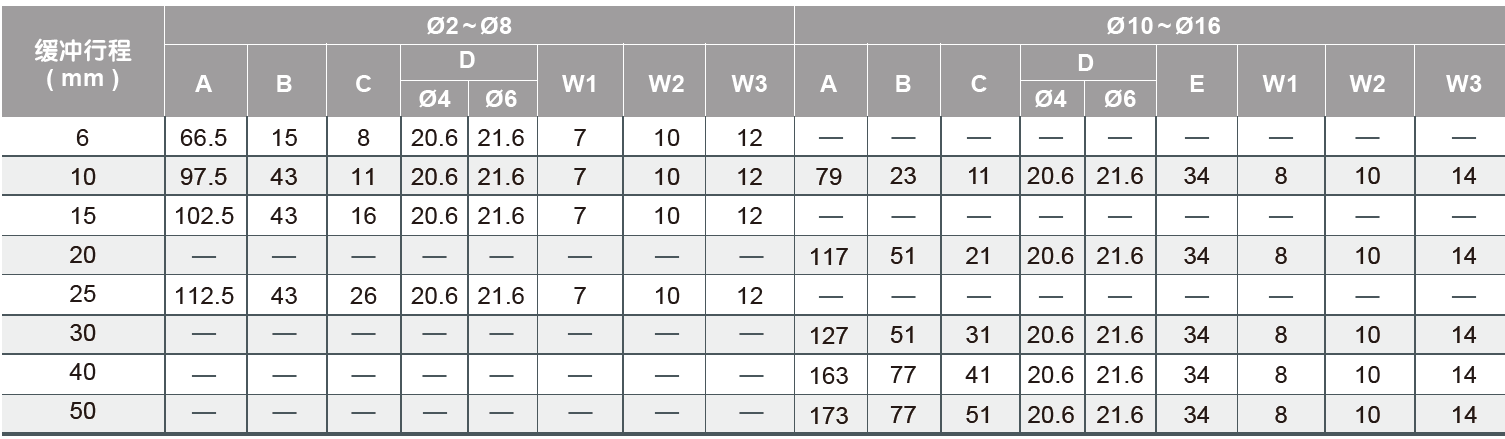Select the Ø10~Ø16 group header
This screenshot has height=439, width=1505.
[1149, 26]
